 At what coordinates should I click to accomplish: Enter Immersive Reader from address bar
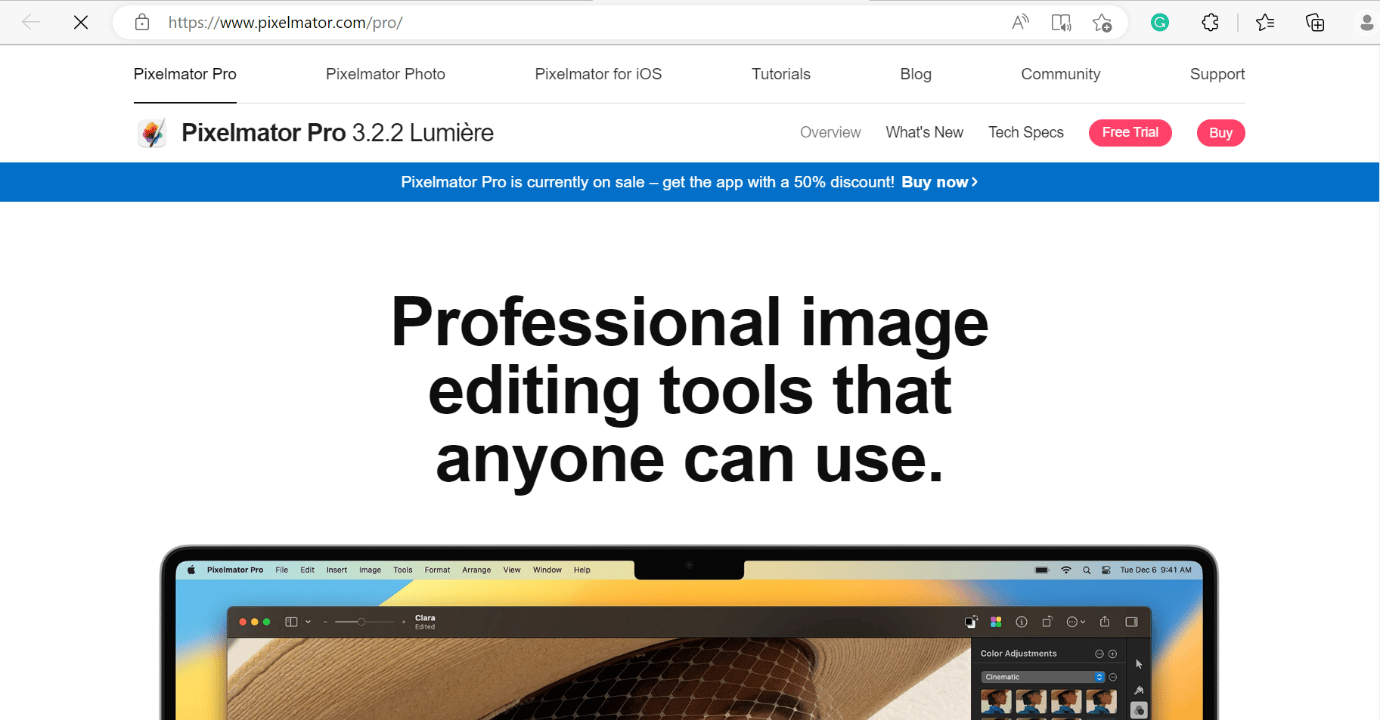pyautogui.click(x=1061, y=22)
